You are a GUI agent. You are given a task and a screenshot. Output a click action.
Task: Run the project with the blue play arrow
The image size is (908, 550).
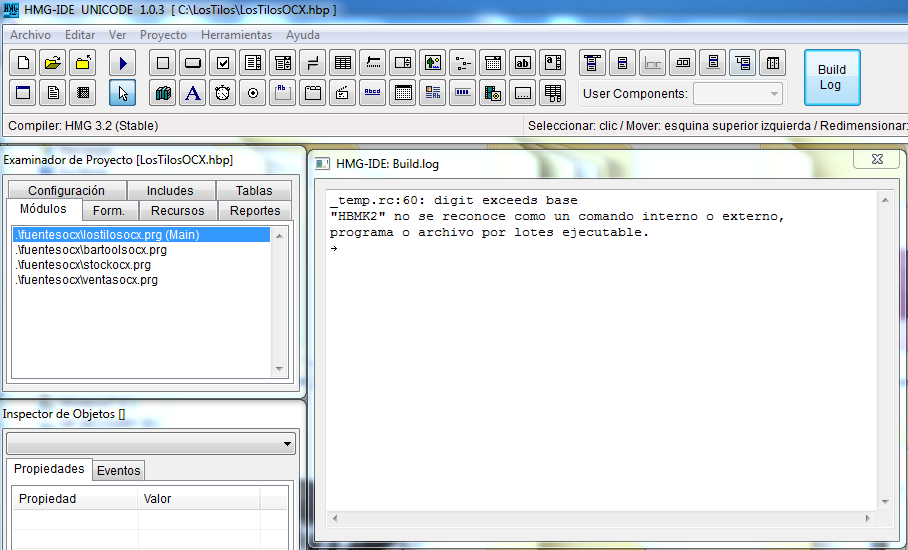click(x=123, y=63)
